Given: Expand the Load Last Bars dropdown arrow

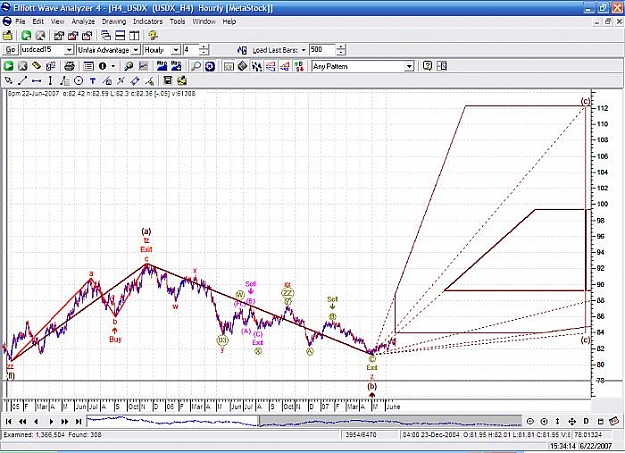Looking at the screenshot, I should (304, 50).
